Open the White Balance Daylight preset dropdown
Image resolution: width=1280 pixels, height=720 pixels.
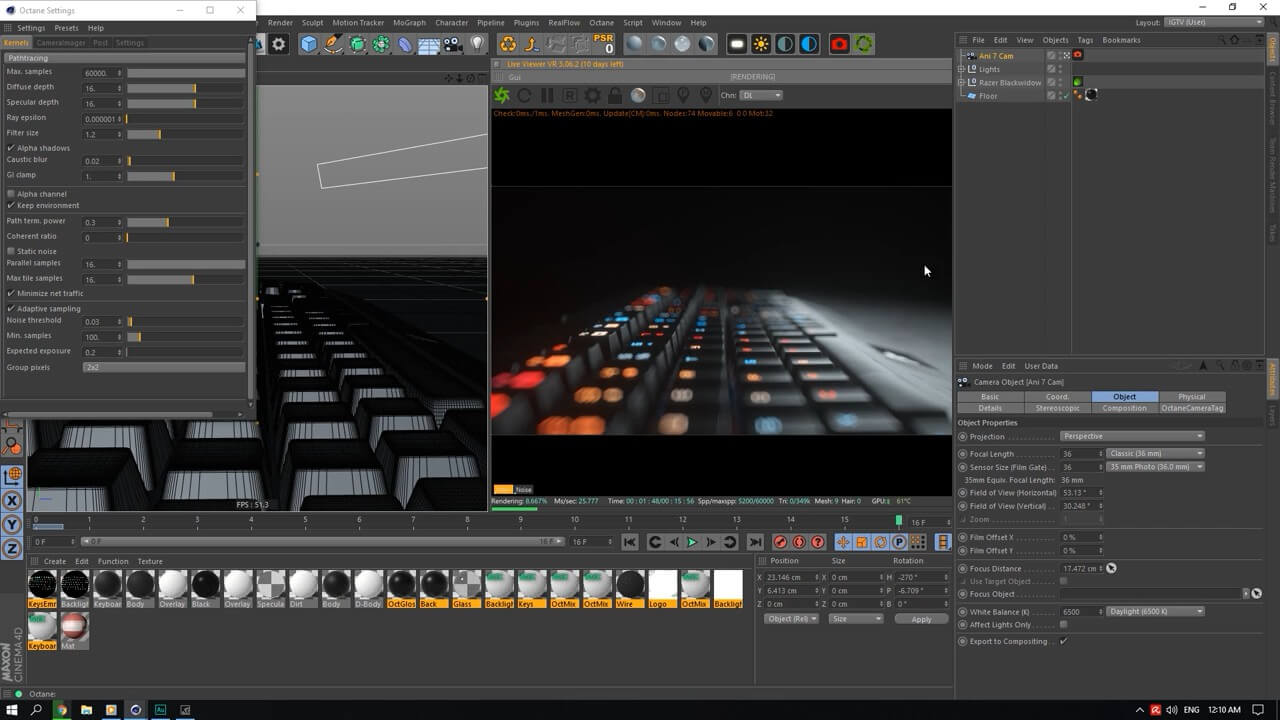coord(1155,611)
